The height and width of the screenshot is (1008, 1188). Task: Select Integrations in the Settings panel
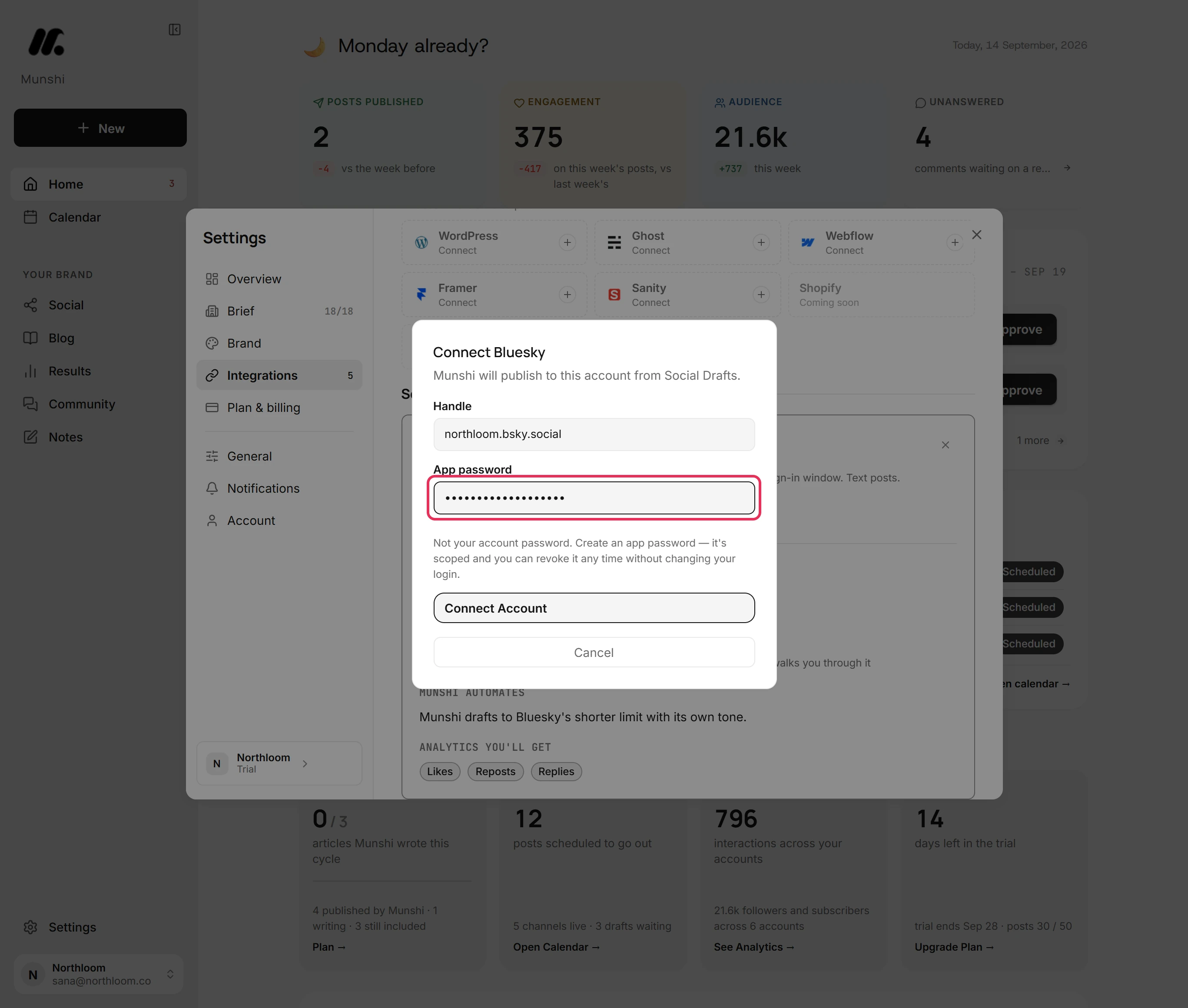pos(279,375)
